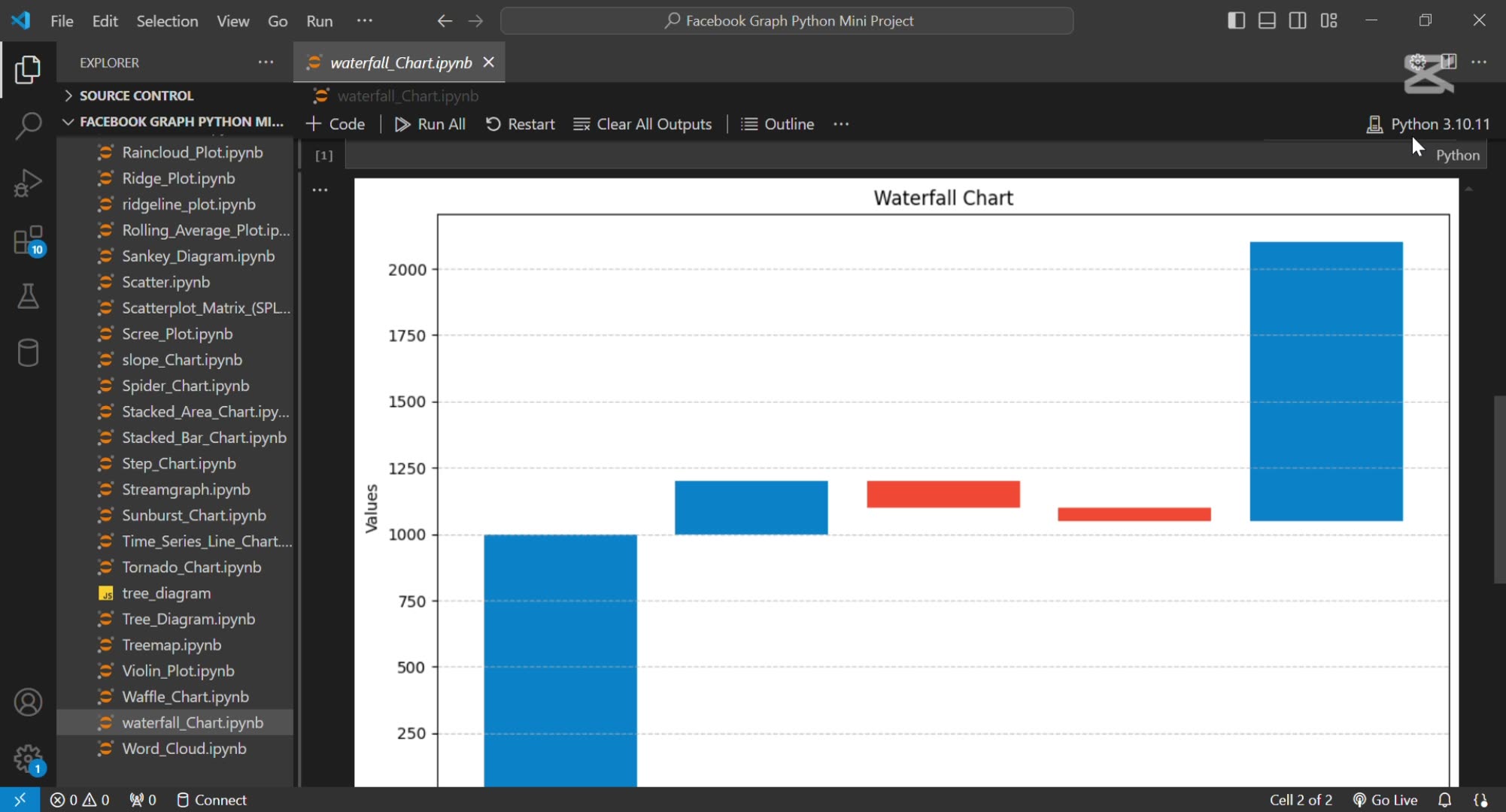Select the waterfall_Chart.ipynb tab
1506x812 pixels.
pyautogui.click(x=401, y=62)
